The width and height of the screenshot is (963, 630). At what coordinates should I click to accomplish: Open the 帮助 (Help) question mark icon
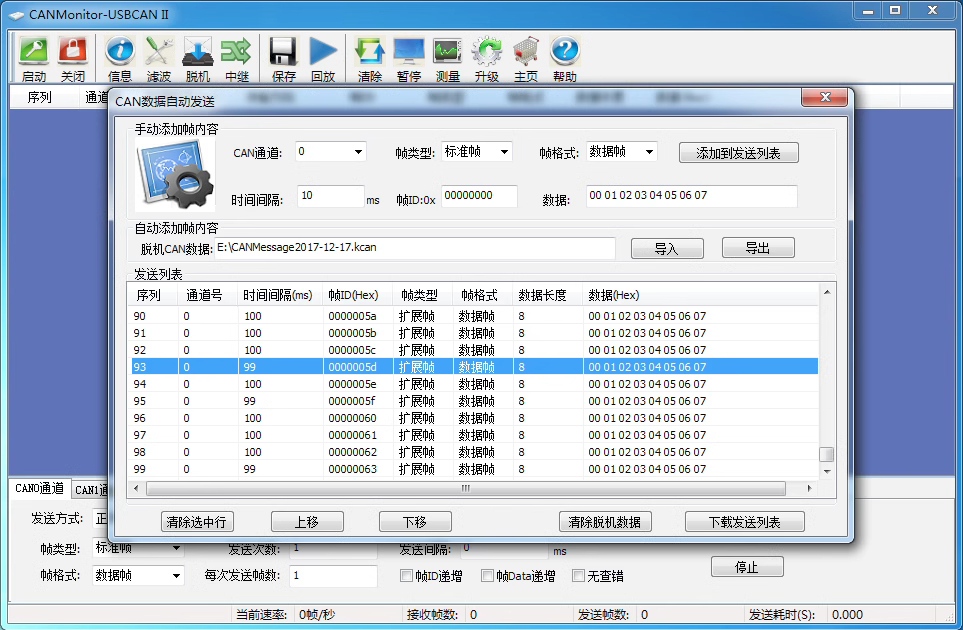click(x=564, y=56)
